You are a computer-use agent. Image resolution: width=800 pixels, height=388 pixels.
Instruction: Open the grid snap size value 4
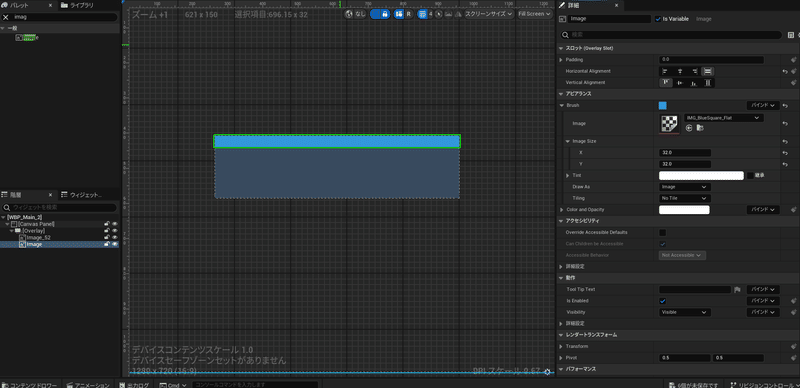click(x=431, y=14)
